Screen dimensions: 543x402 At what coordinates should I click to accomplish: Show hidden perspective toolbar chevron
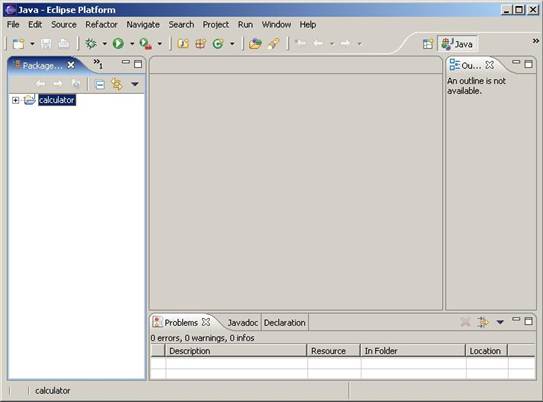coord(536,41)
